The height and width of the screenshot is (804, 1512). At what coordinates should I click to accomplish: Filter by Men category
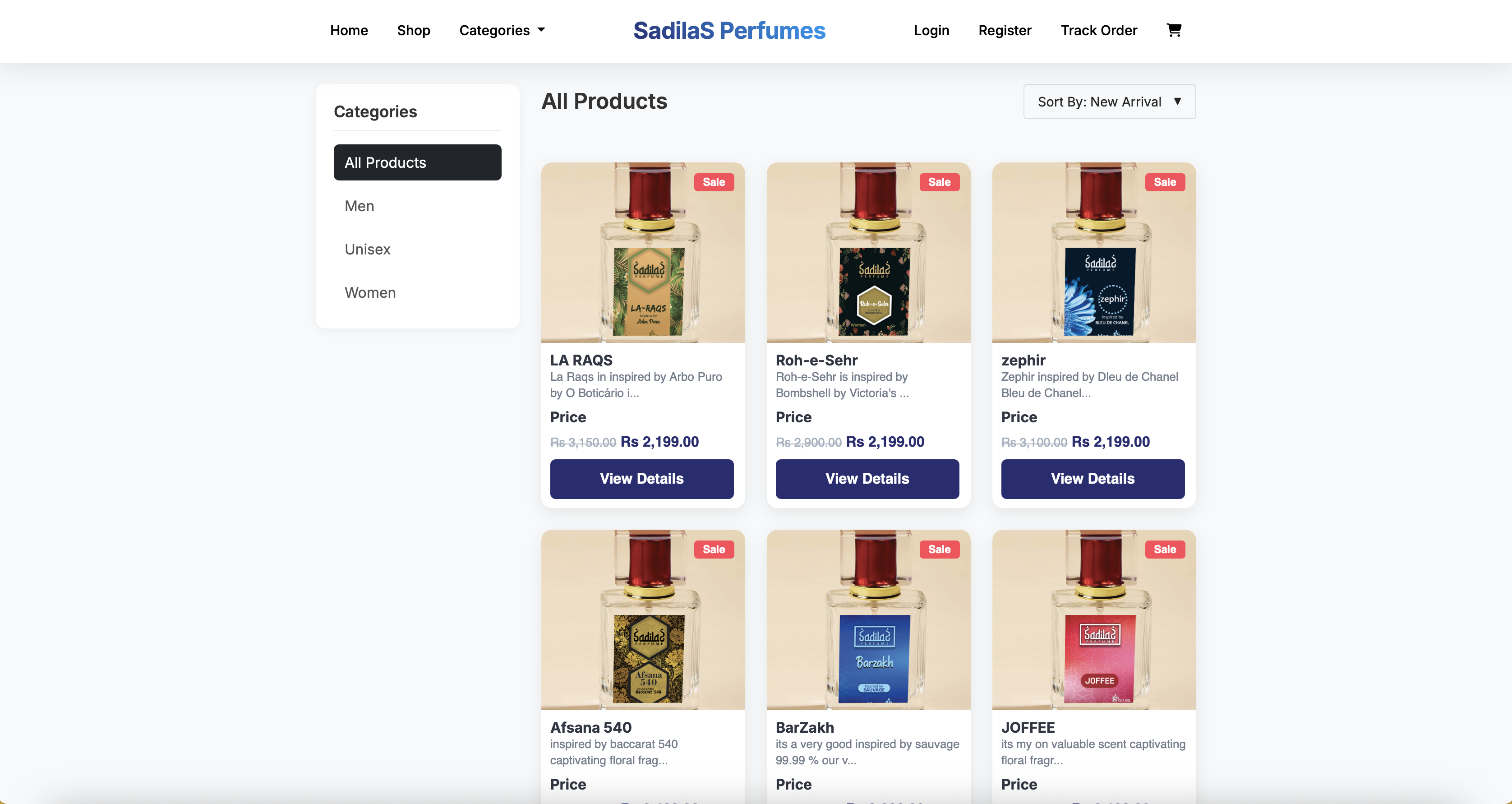pos(359,206)
